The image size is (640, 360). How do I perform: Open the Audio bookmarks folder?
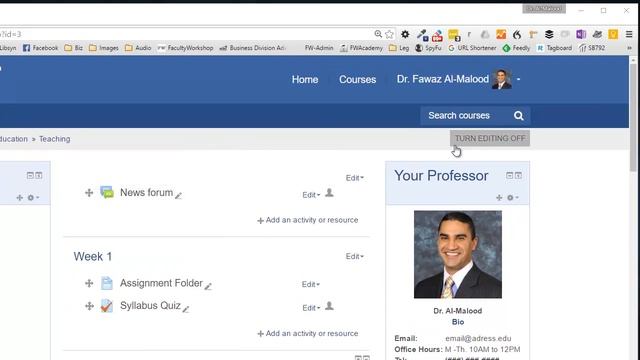[138, 48]
